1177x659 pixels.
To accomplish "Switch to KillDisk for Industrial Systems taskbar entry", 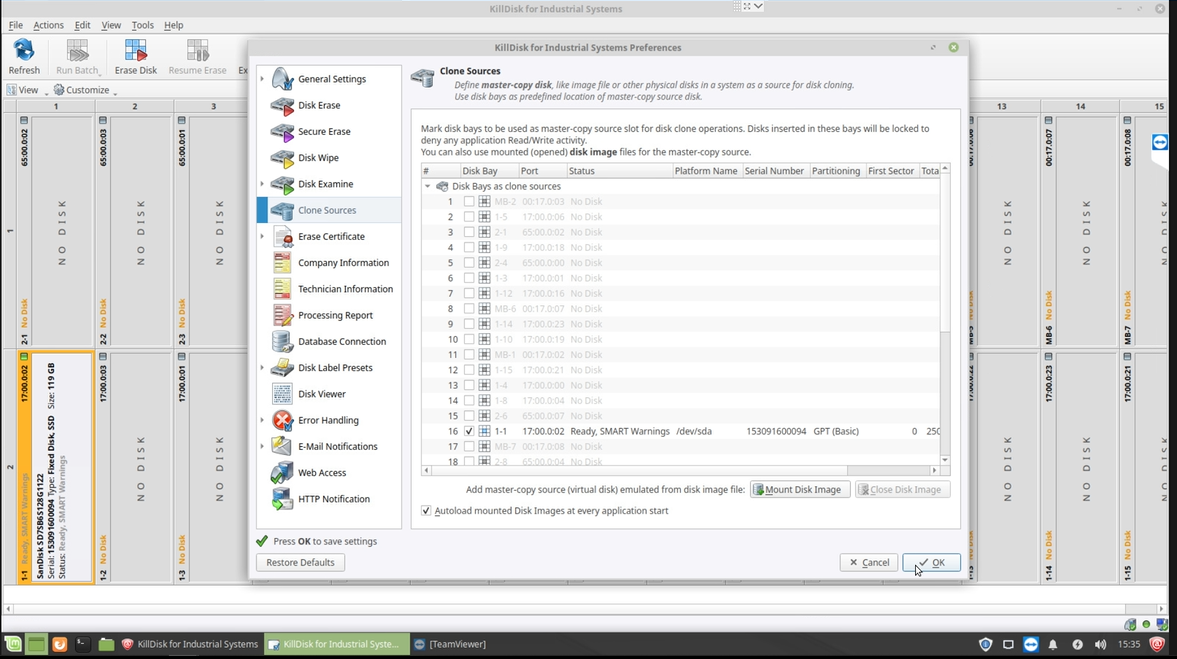I will click(191, 644).
